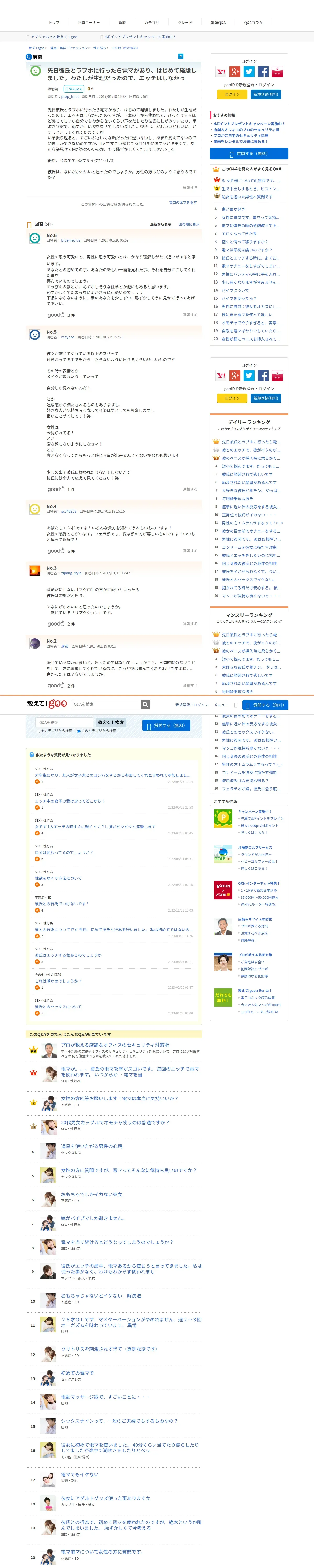The height and width of the screenshot is (1568, 314).
Task: Sort answers by 回答順に表示
Action: coord(189,224)
